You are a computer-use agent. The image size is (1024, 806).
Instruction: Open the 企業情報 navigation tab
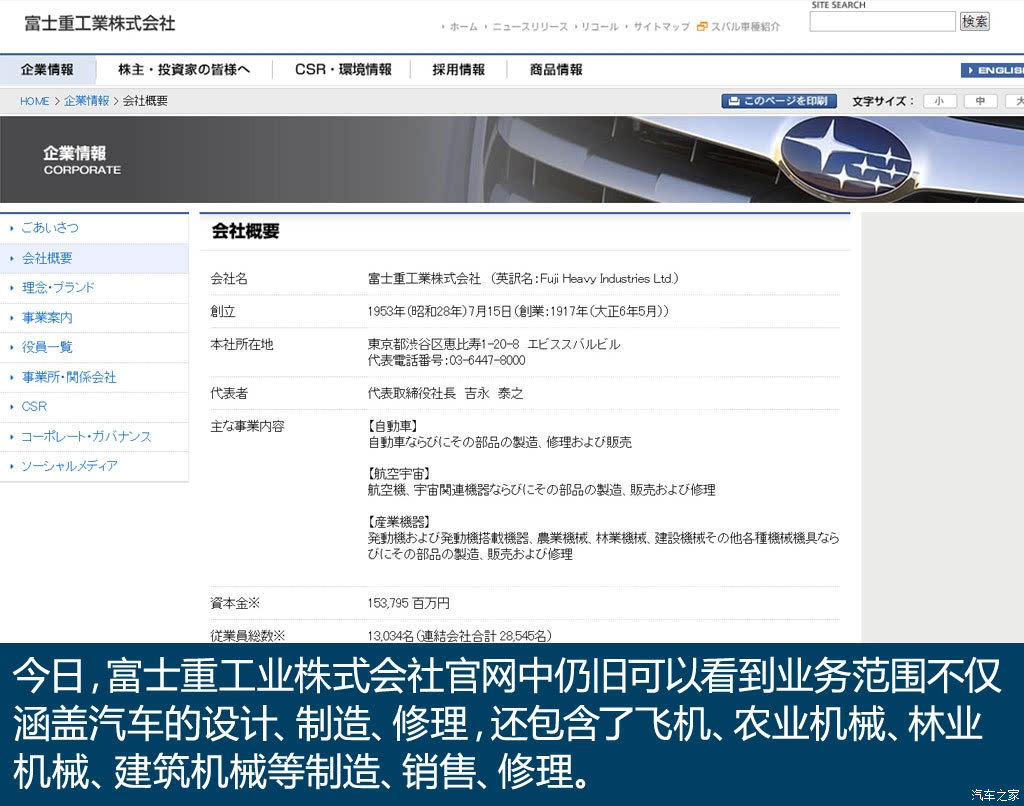[x=48, y=70]
